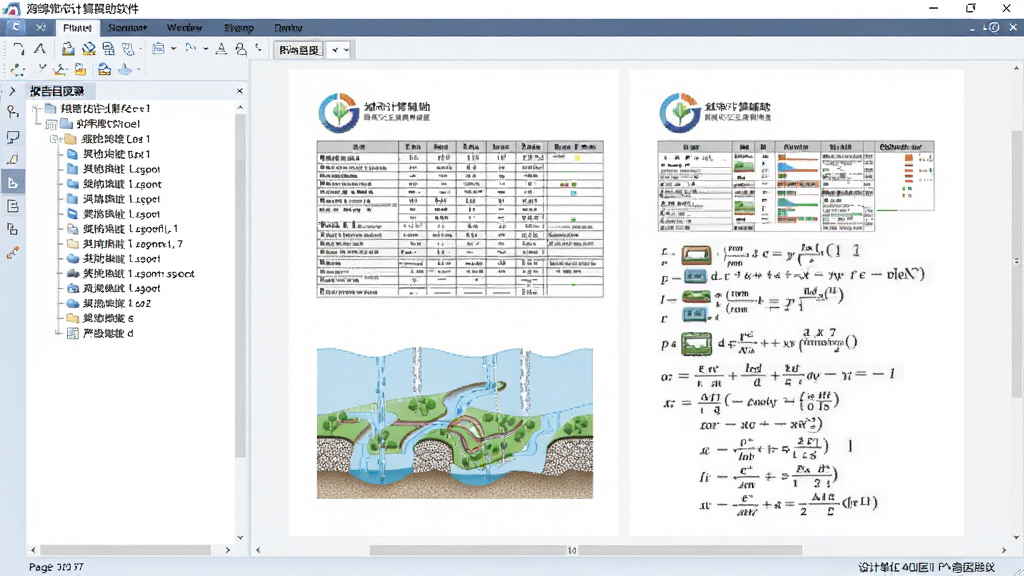Open the combo box right of the labeled toolbar button
Viewport: 1024px width, 576px height.
coord(340,50)
